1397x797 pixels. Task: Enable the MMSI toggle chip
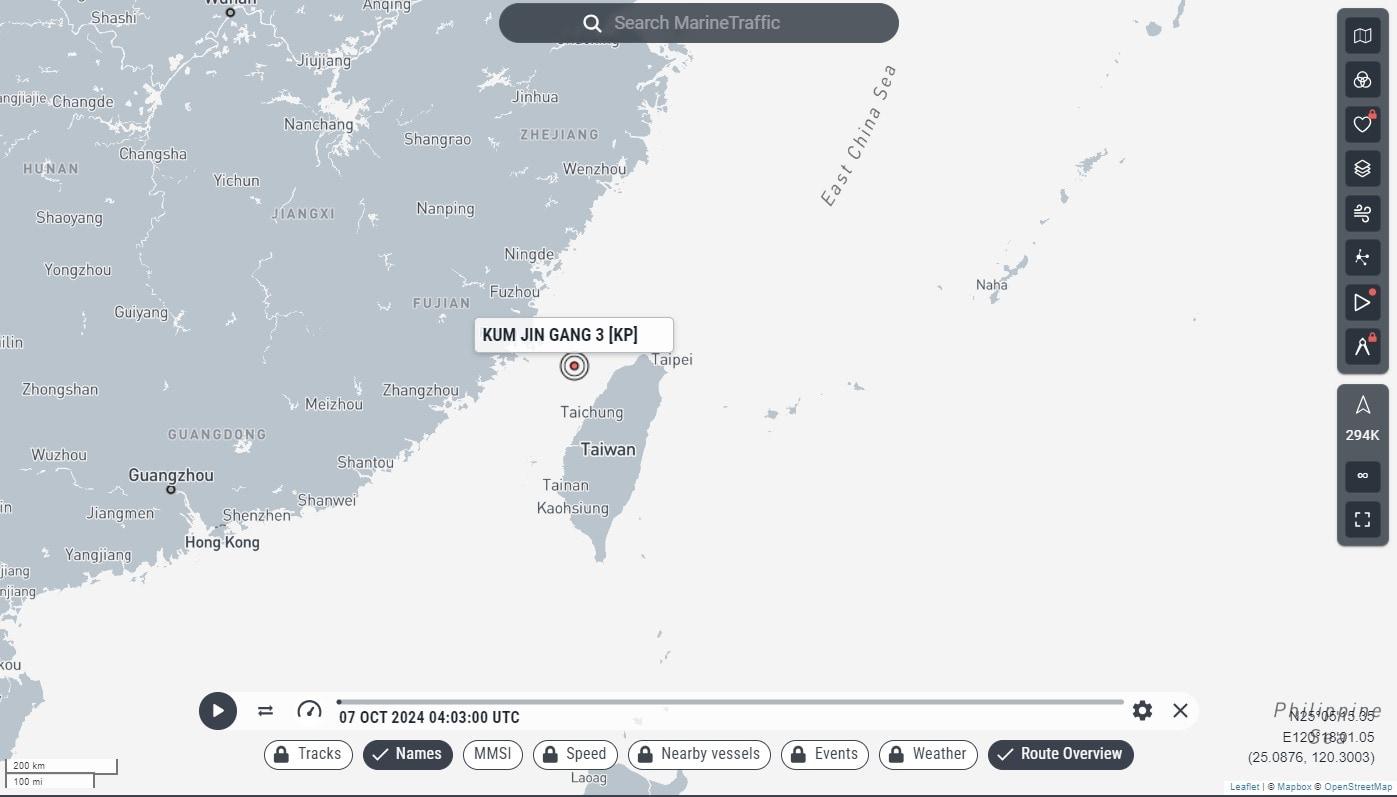[x=492, y=754]
